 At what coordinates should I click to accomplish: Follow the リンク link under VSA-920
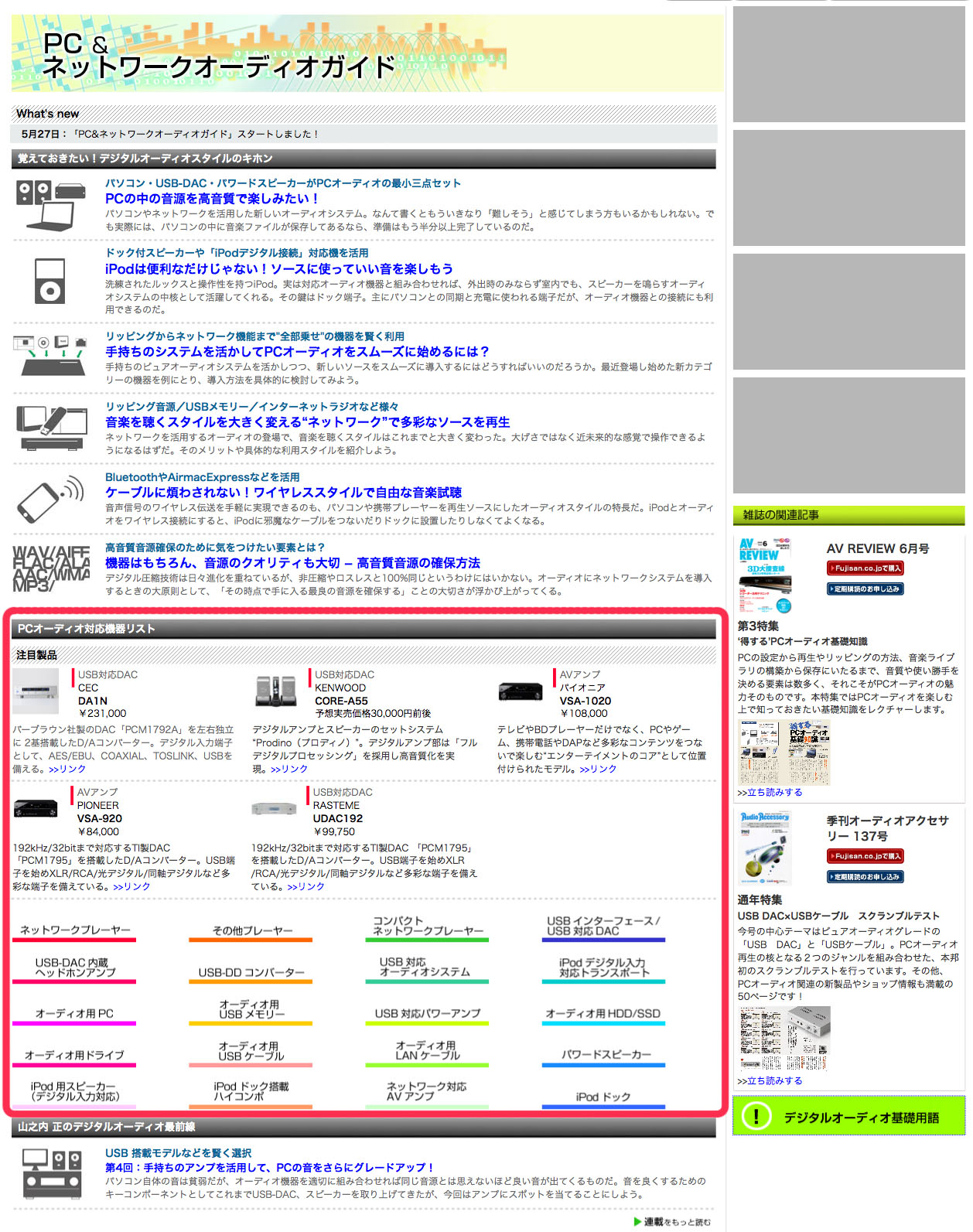pyautogui.click(x=131, y=886)
